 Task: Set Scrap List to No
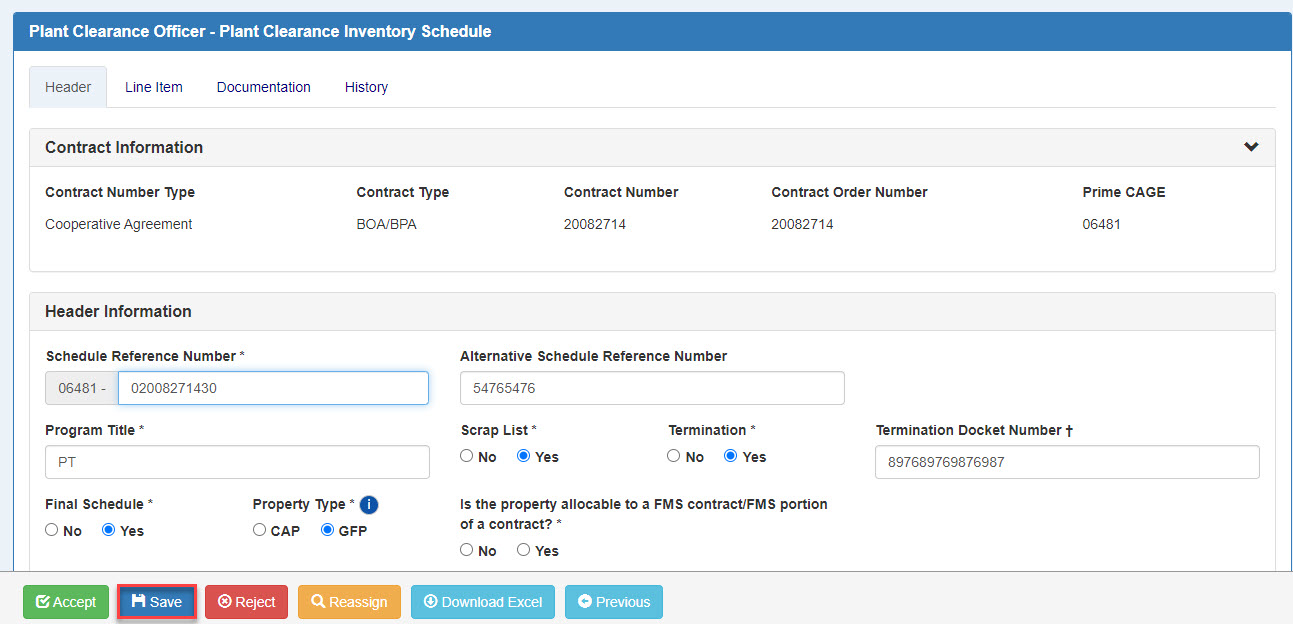(x=467, y=457)
